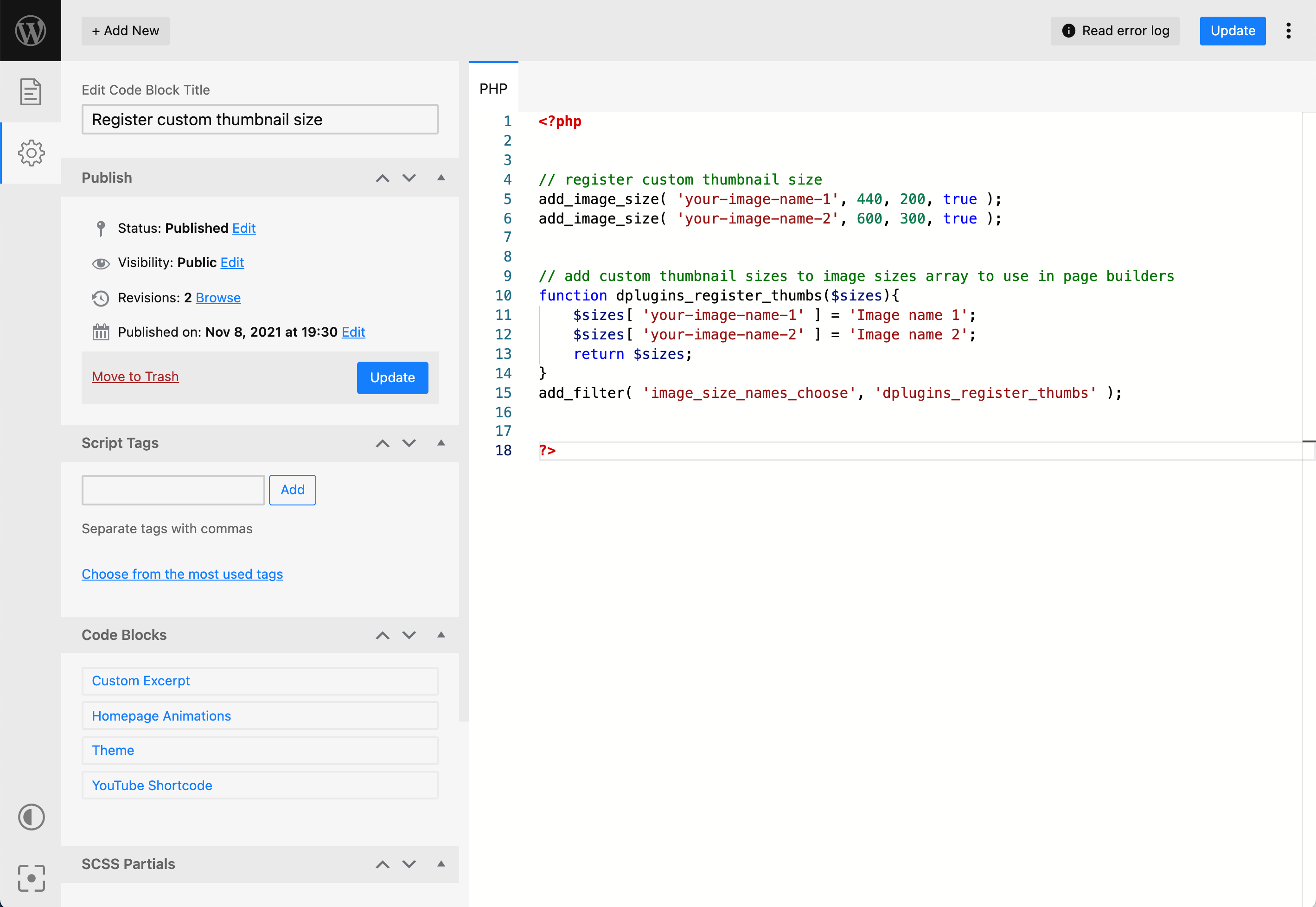Click the WordPress logo icon
This screenshot has height=907, width=1316.
click(30, 31)
